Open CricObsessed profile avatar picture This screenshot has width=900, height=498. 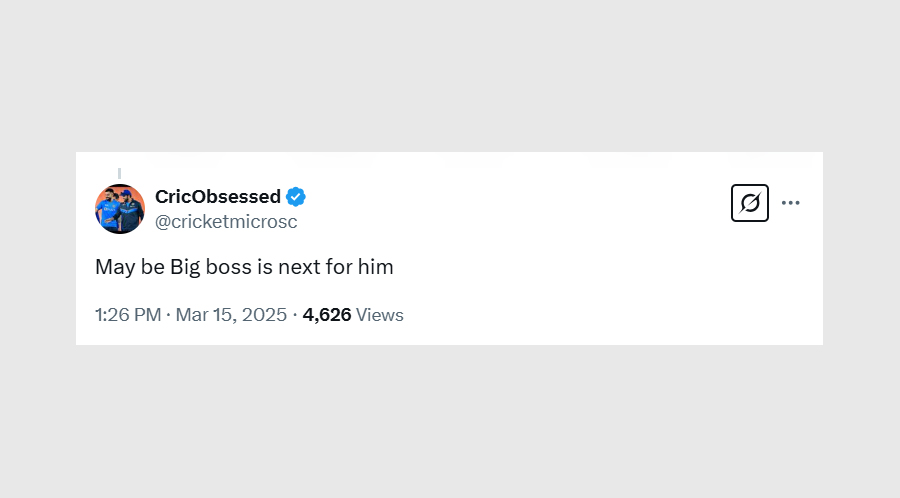pos(120,209)
